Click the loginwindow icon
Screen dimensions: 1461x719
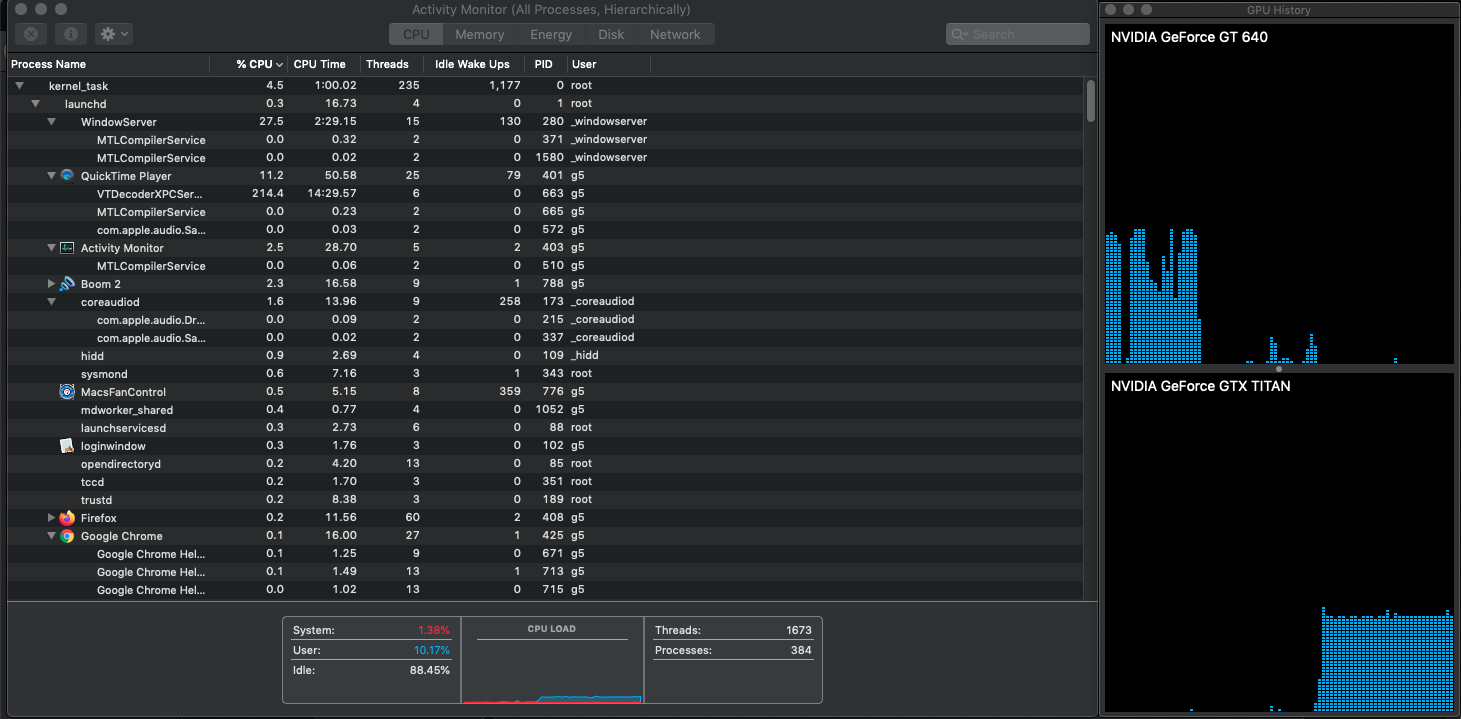coord(67,445)
